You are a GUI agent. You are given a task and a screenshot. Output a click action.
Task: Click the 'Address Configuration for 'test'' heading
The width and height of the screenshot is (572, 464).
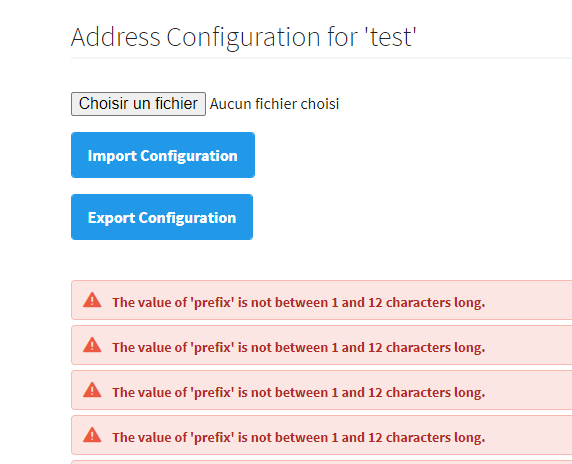coord(244,37)
